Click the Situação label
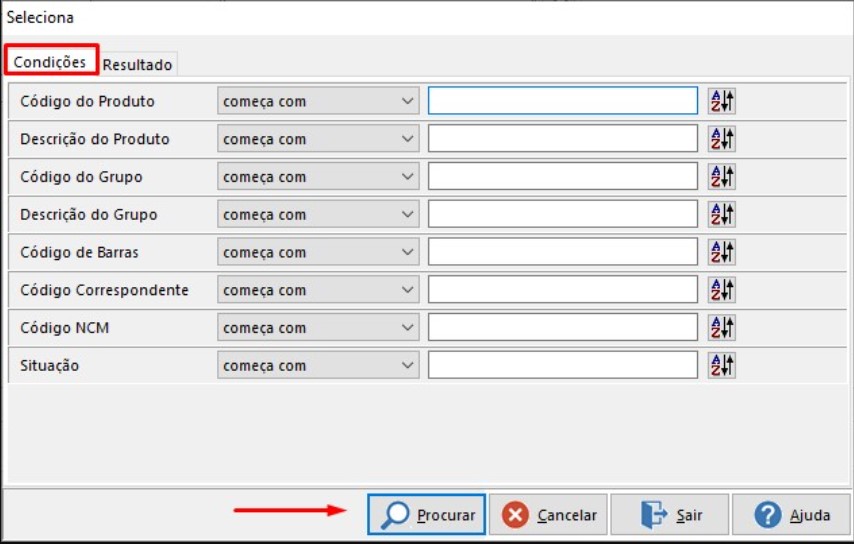 [50, 365]
